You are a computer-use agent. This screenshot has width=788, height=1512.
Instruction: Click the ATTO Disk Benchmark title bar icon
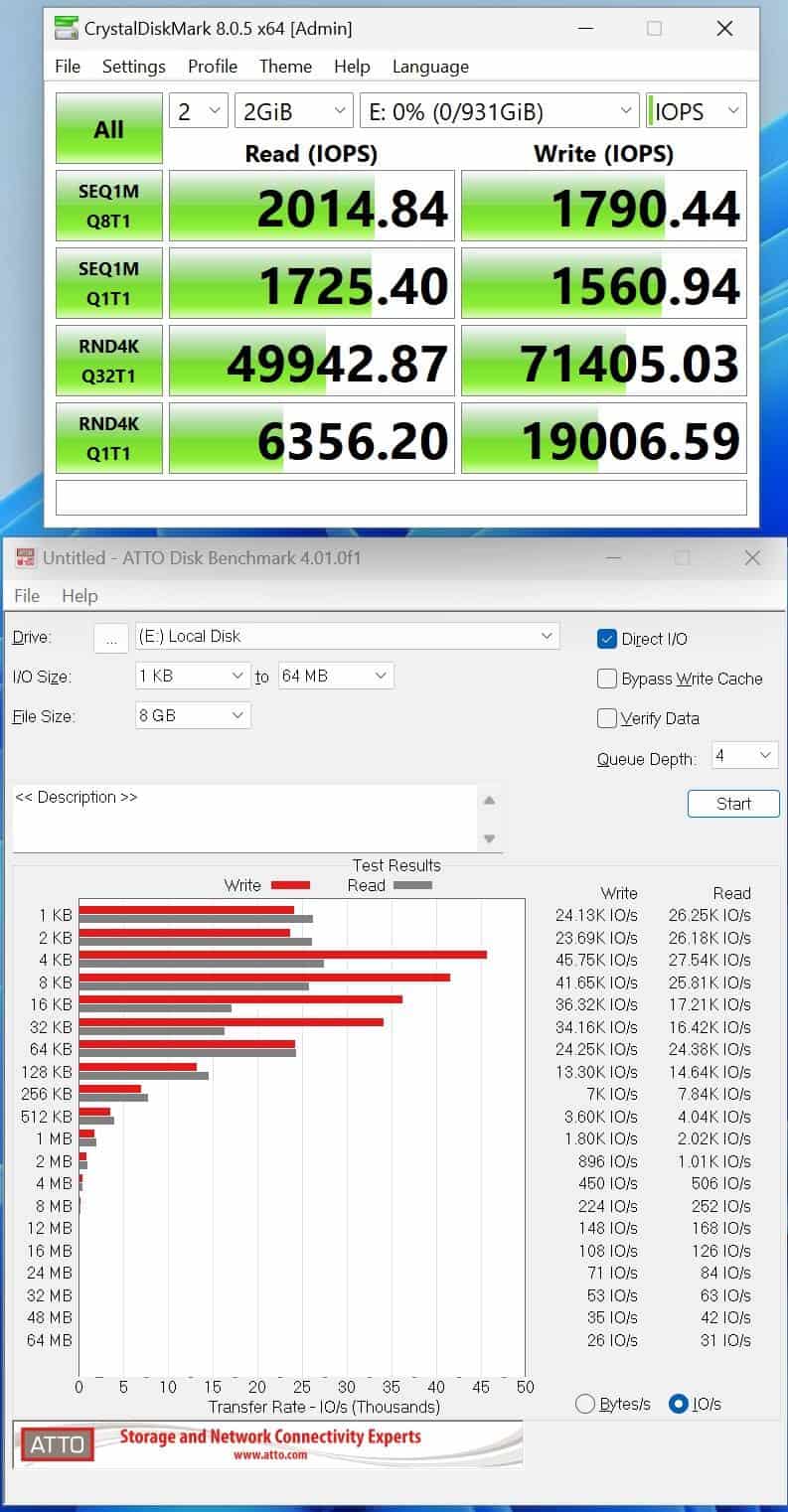tap(25, 558)
